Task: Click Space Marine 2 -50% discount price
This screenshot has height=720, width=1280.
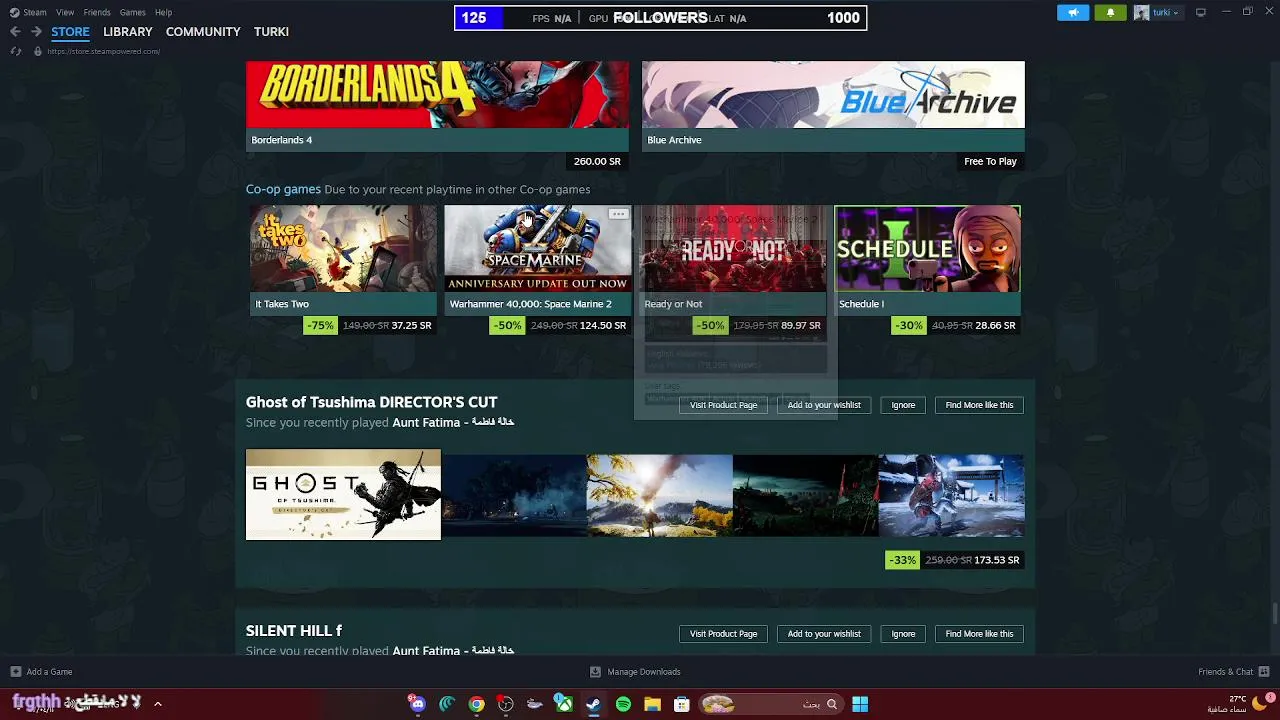Action: [x=560, y=325]
